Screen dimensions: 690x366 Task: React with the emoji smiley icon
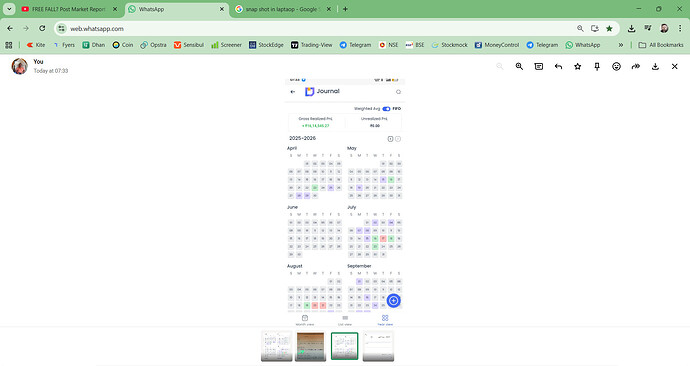(x=617, y=66)
